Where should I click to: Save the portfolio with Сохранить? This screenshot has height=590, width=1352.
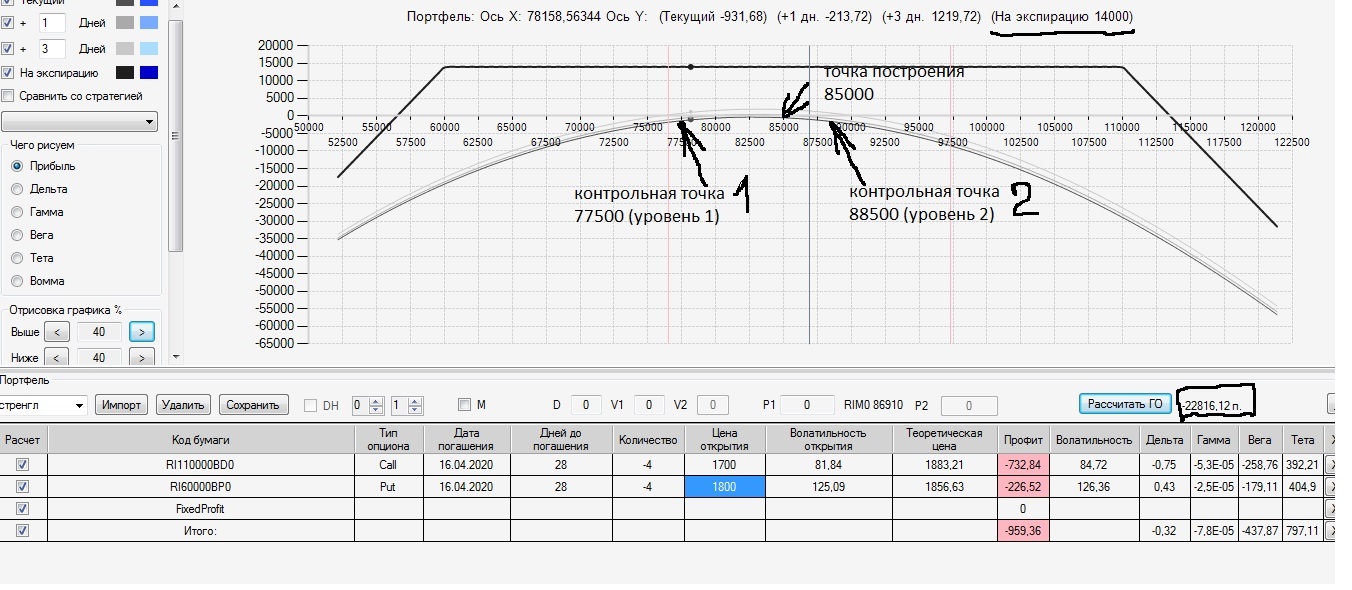253,405
